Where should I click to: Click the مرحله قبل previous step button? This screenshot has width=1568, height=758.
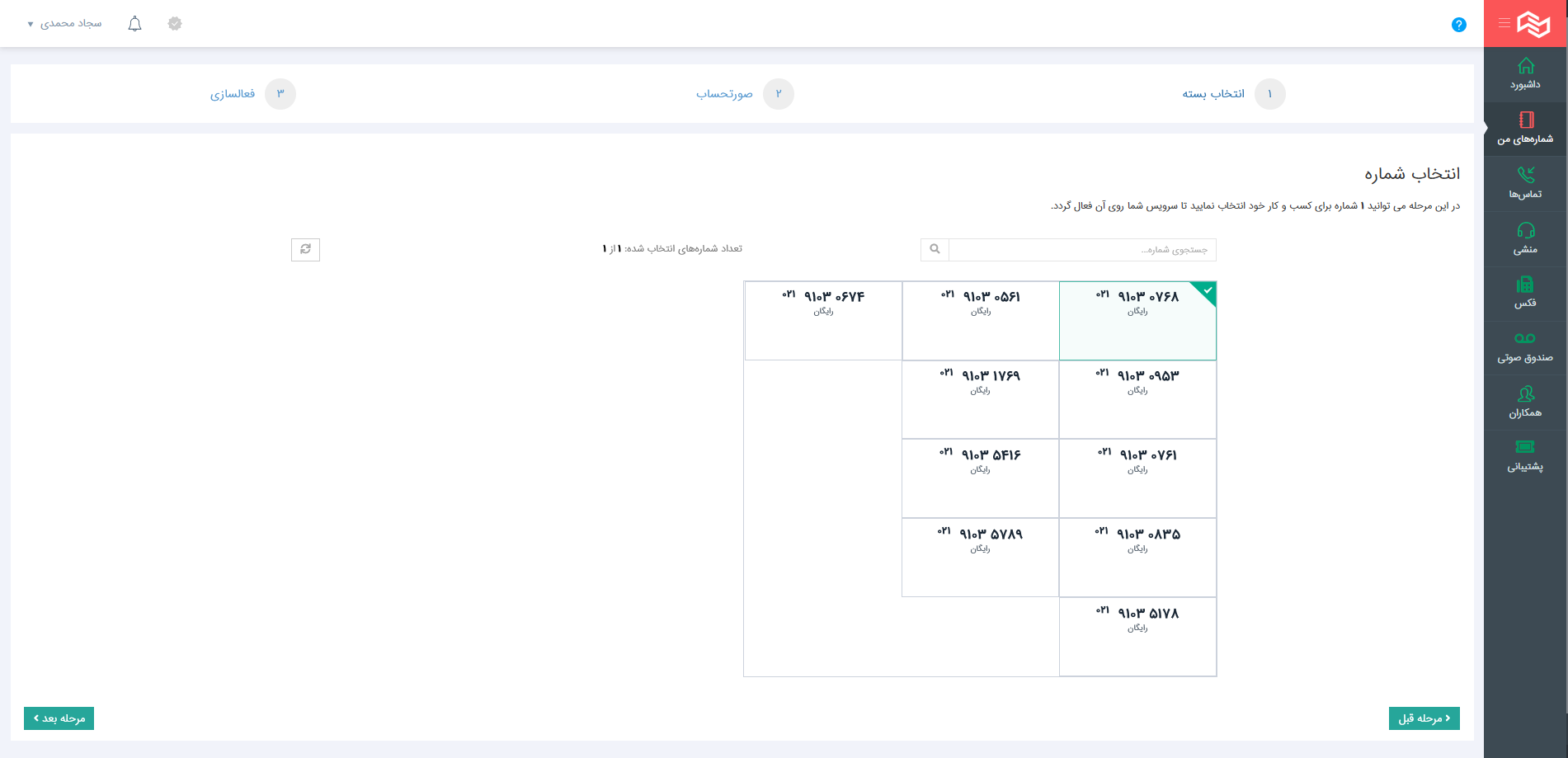click(1424, 718)
